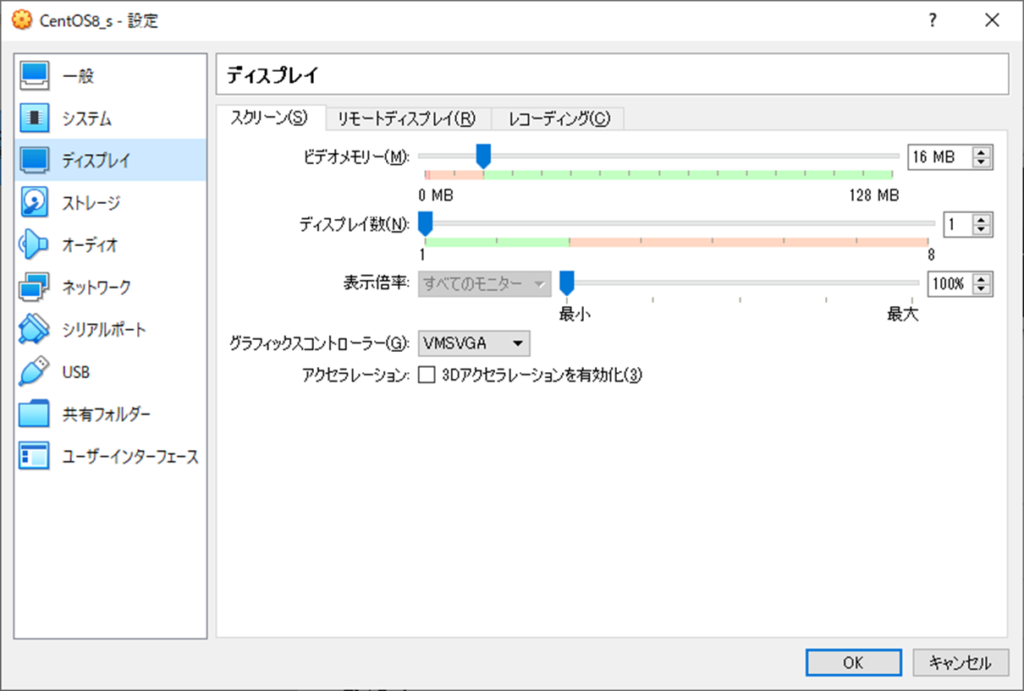The height and width of the screenshot is (691, 1024).
Task: Increase ディスプレイ数 with up arrow
Action: click(x=981, y=219)
